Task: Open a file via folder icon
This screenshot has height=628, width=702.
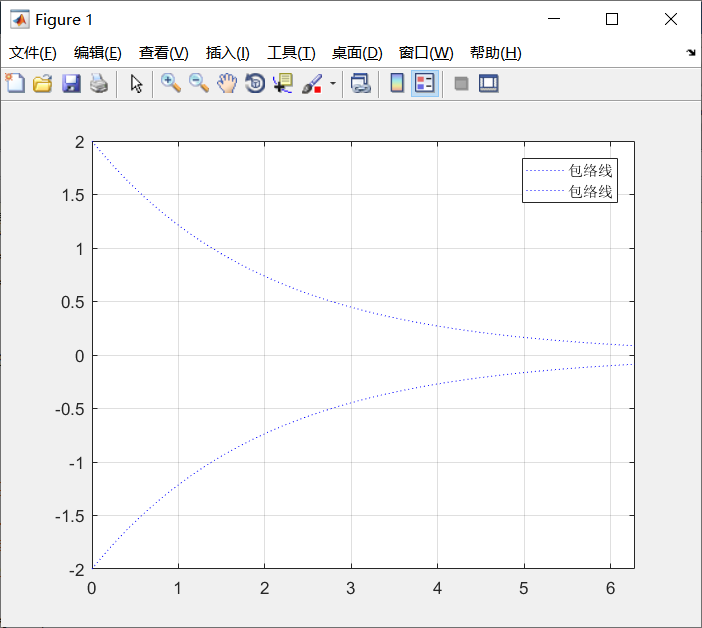Action: pos(43,84)
